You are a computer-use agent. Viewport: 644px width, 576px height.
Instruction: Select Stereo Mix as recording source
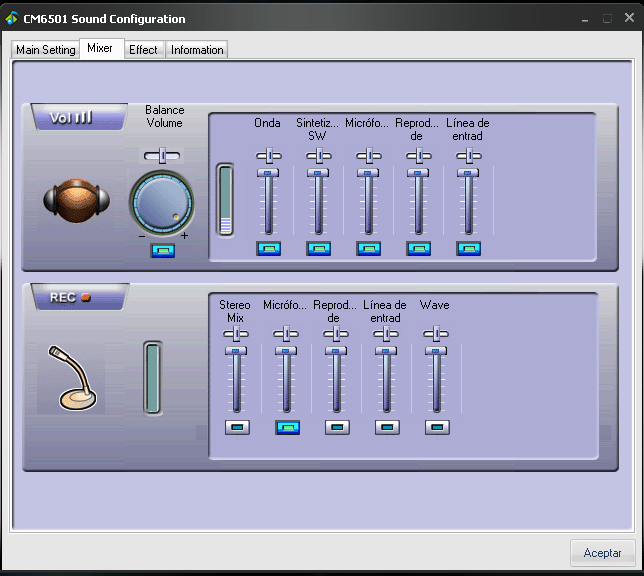tap(237, 427)
